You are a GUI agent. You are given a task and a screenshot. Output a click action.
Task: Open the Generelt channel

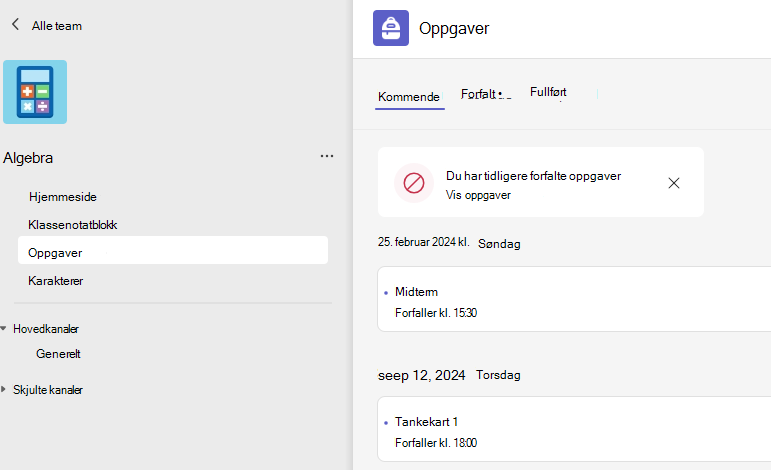[x=58, y=354]
